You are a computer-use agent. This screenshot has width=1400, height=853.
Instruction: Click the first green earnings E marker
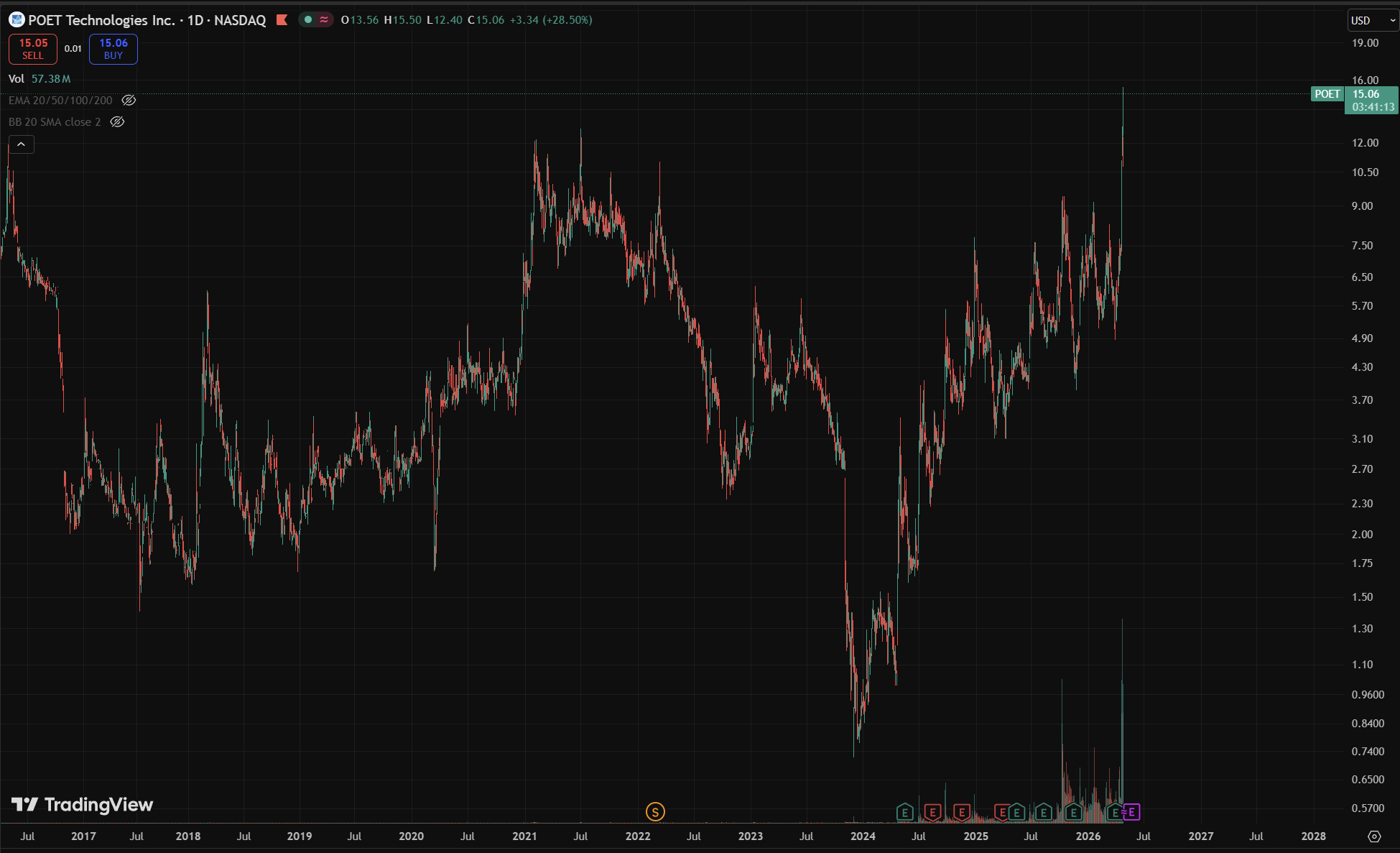click(x=905, y=813)
